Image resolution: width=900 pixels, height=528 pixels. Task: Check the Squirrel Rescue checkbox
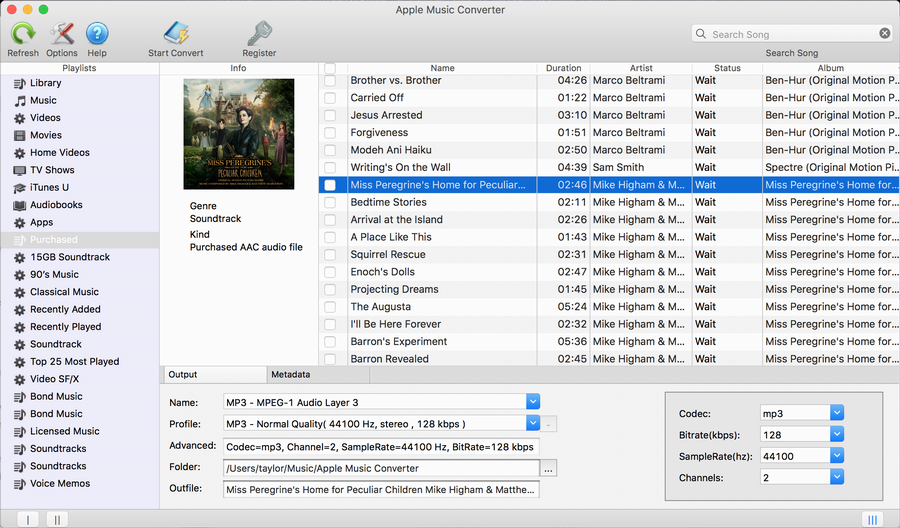pos(330,255)
